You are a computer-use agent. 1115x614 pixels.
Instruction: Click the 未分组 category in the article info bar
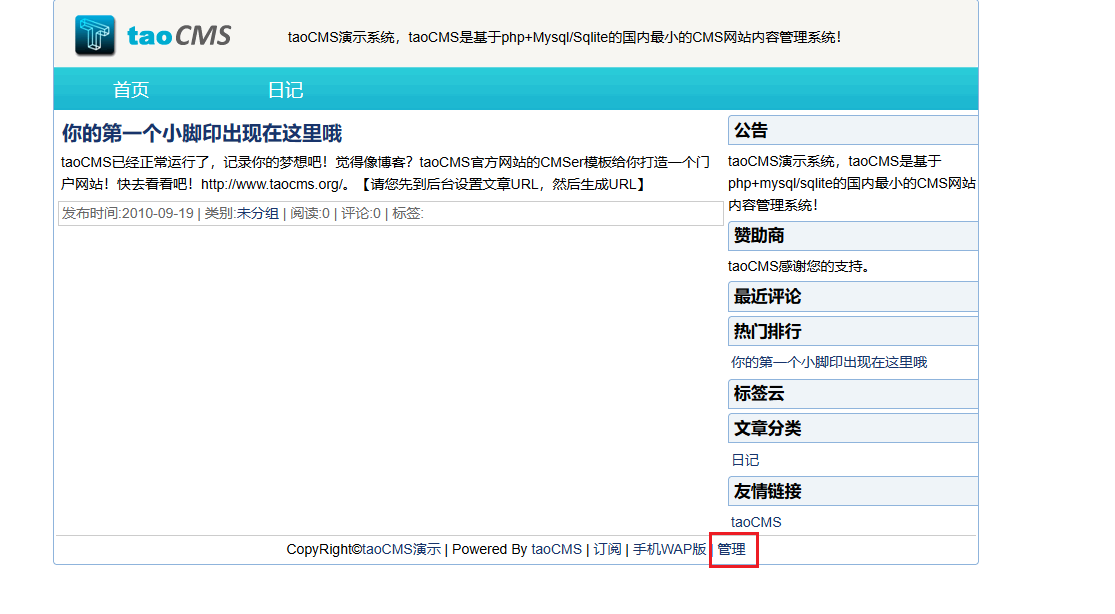(257, 213)
